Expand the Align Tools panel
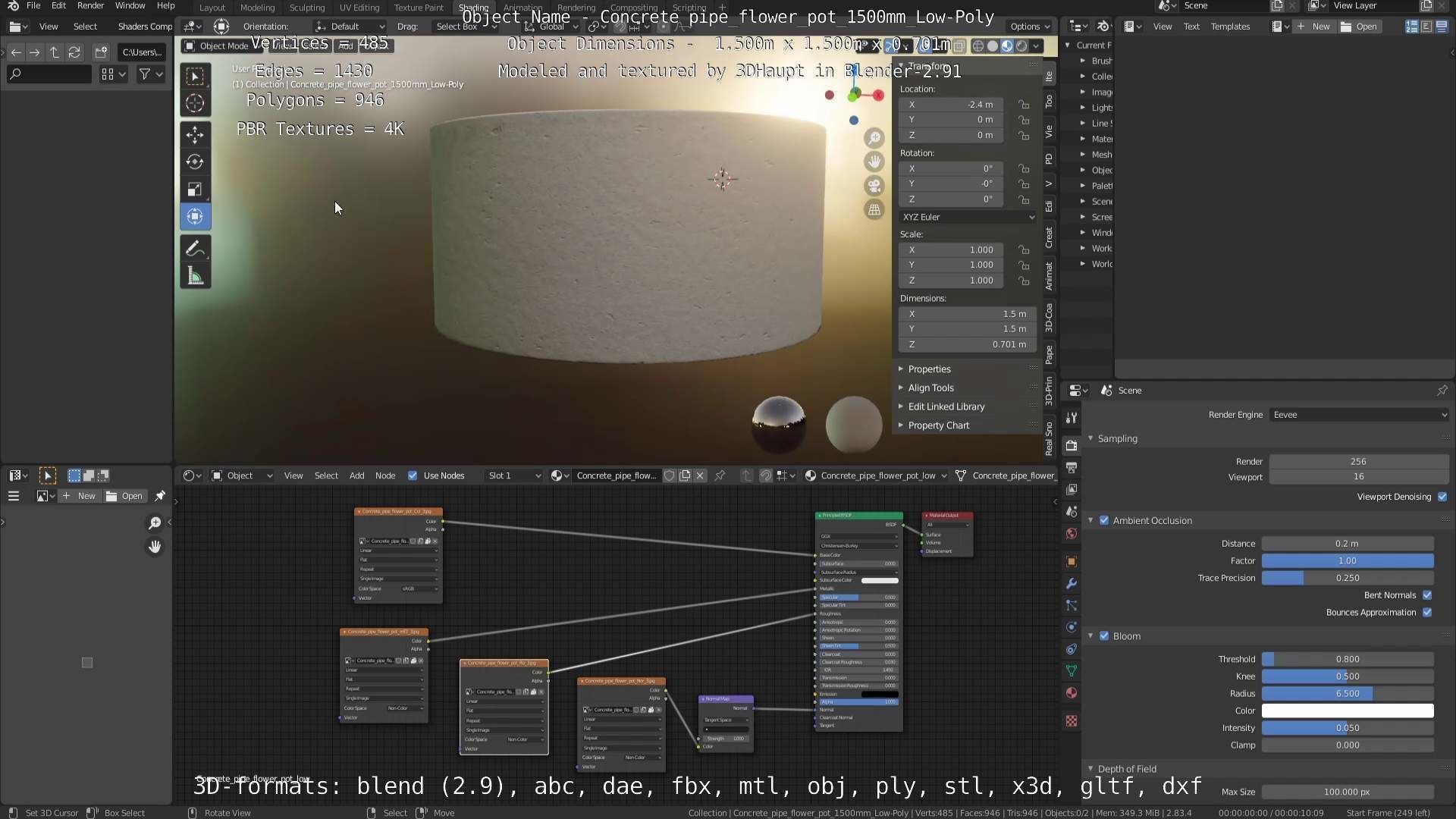 coord(930,388)
